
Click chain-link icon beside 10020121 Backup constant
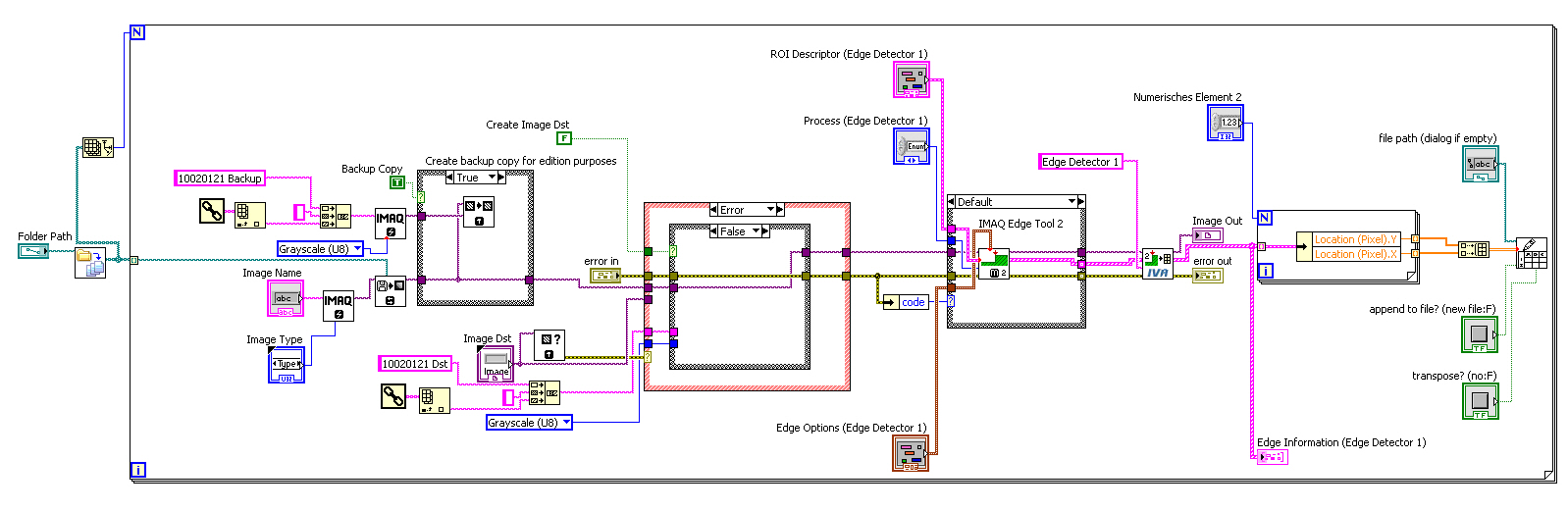pos(212,211)
